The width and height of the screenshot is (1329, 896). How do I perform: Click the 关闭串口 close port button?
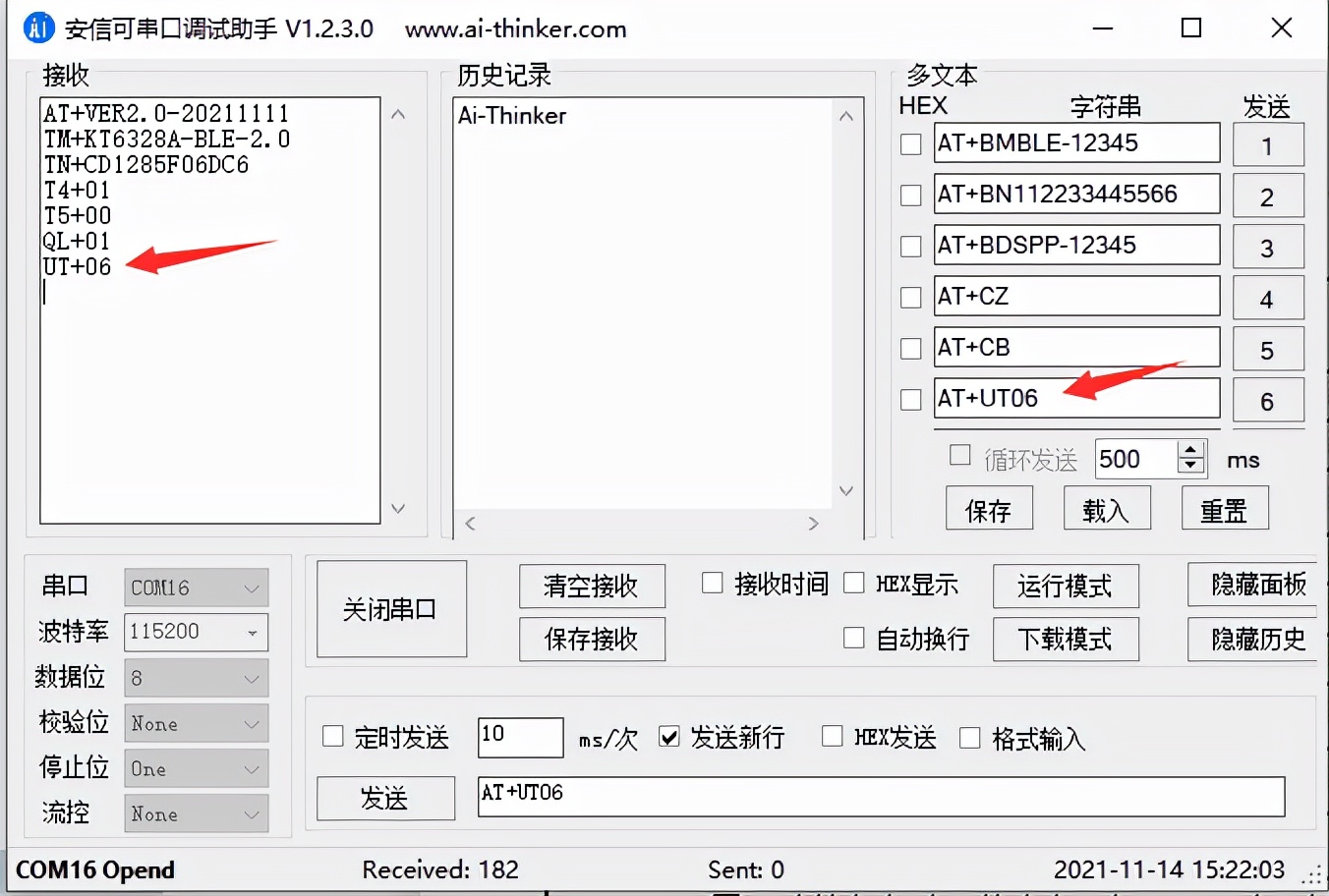click(391, 608)
